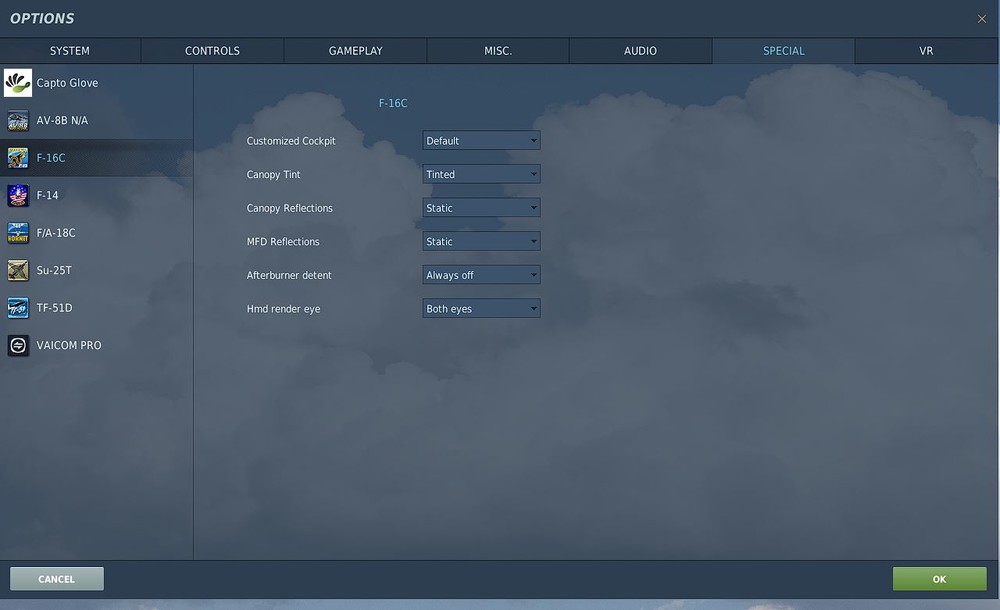Click the Canopy Tint label

[273, 174]
